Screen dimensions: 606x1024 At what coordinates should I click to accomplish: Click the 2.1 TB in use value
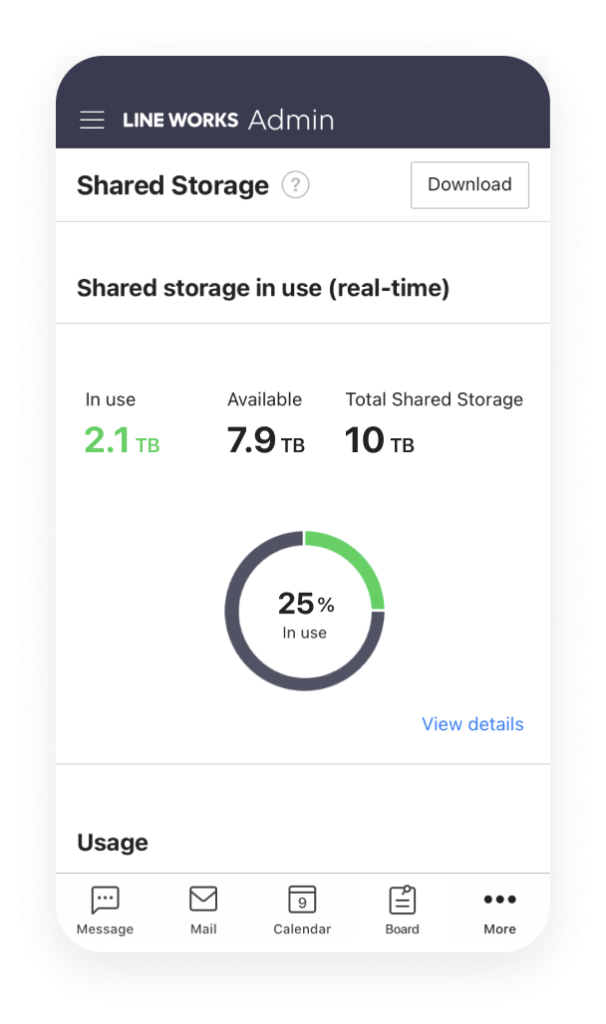[121, 440]
